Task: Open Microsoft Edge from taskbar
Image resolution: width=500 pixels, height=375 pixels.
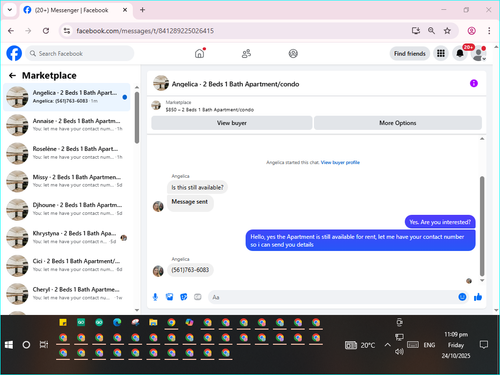Action: click(x=117, y=322)
